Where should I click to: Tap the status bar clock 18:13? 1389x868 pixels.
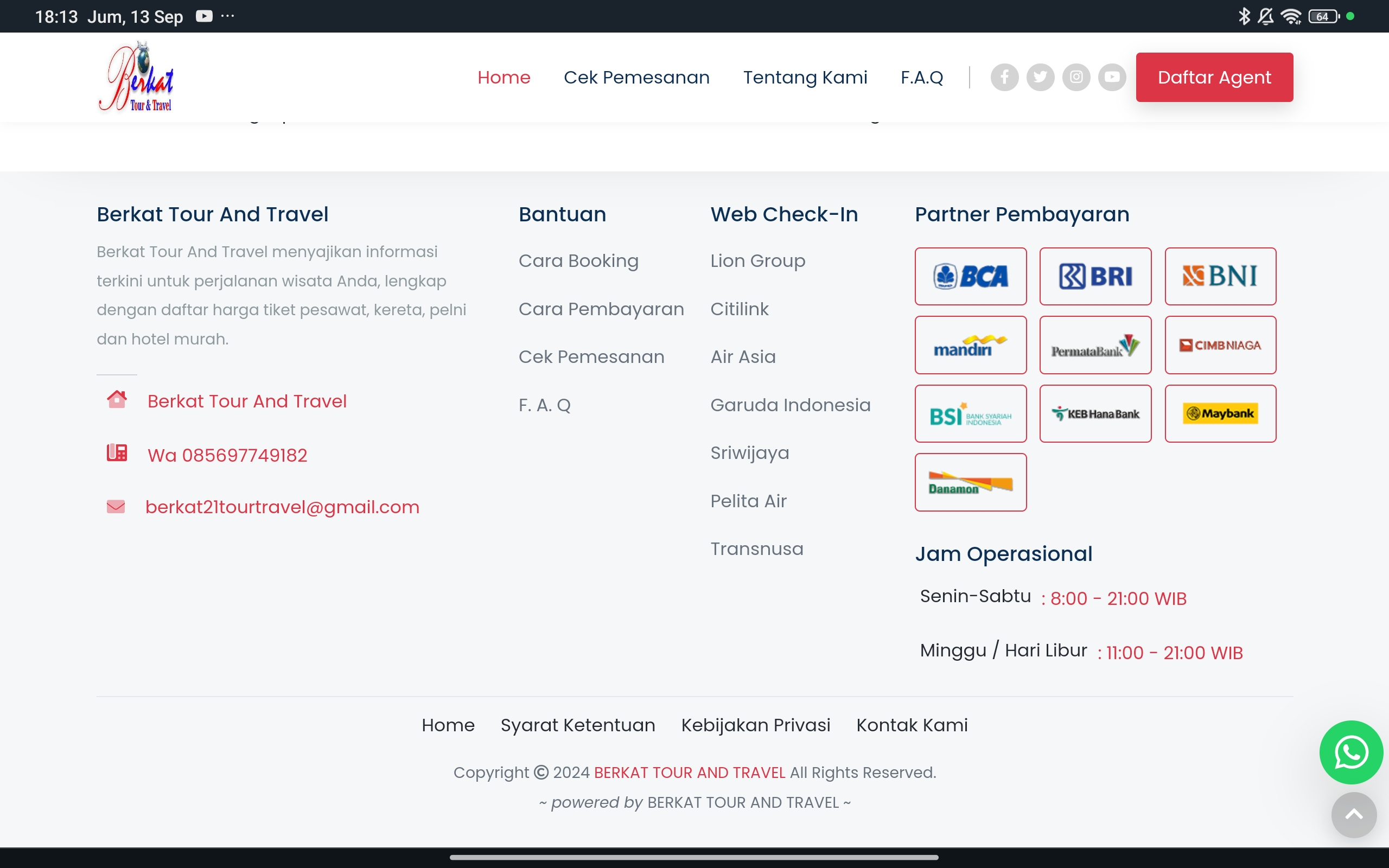pyautogui.click(x=56, y=16)
